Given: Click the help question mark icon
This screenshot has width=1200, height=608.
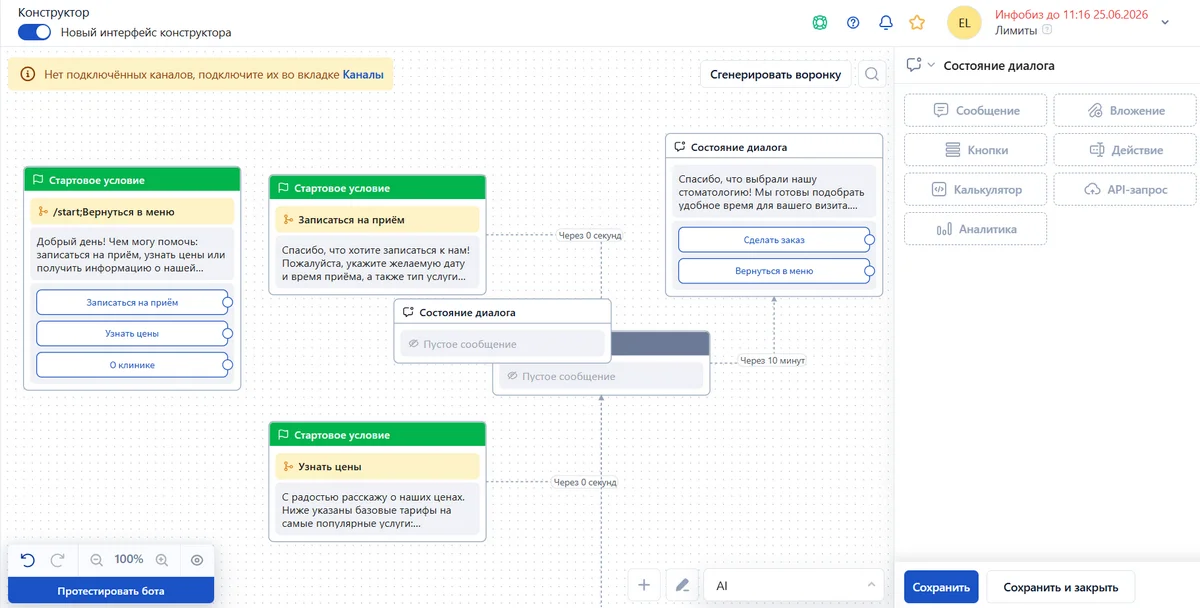Looking at the screenshot, I should coord(853,22).
